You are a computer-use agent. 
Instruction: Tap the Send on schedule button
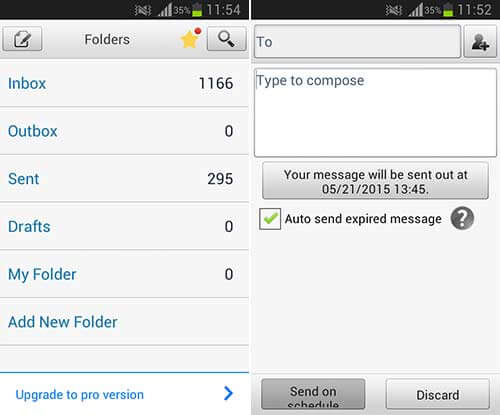pyautogui.click(x=313, y=394)
